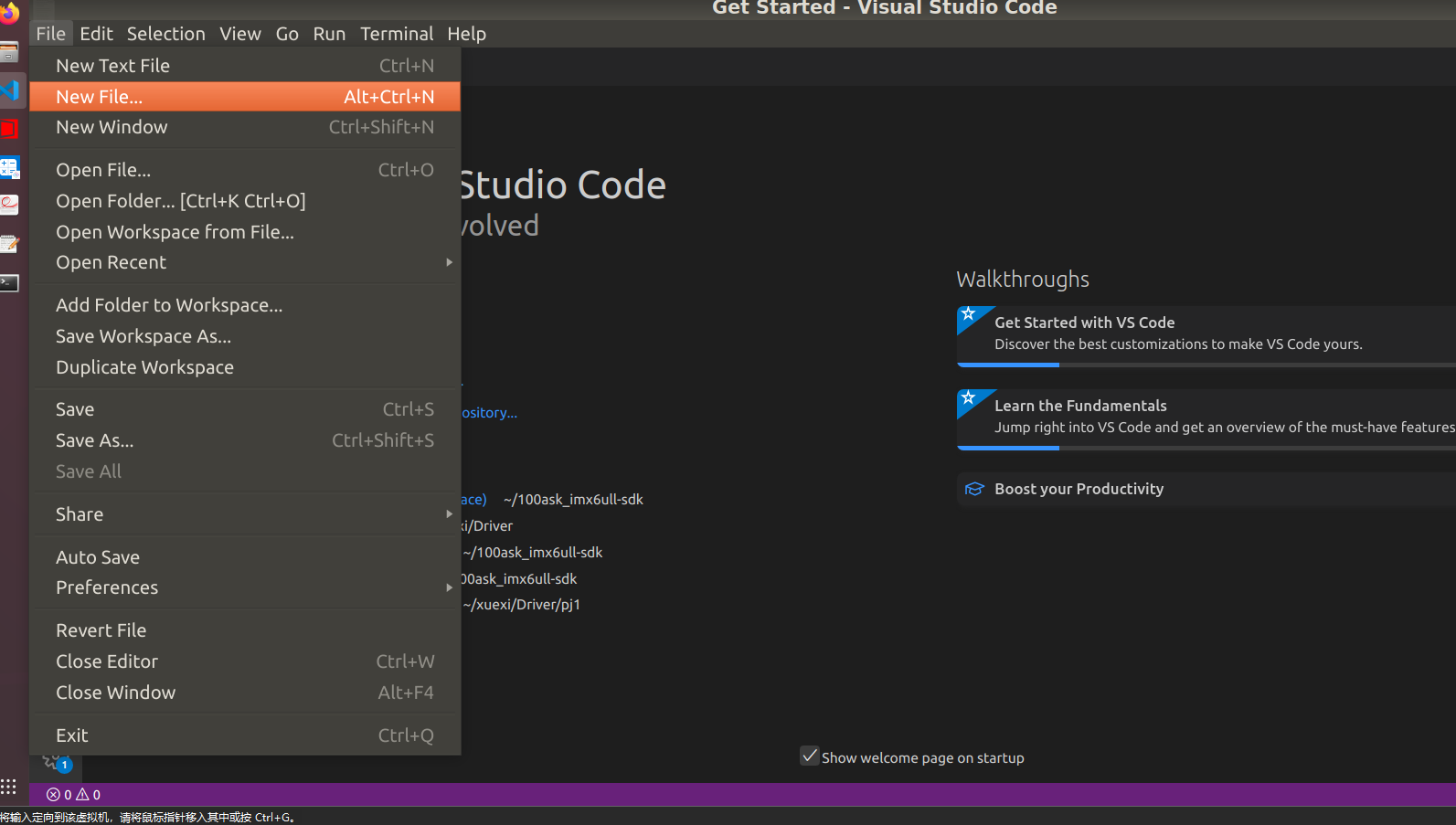The image size is (1456, 825).
Task: Open the View menu
Action: click(x=240, y=34)
